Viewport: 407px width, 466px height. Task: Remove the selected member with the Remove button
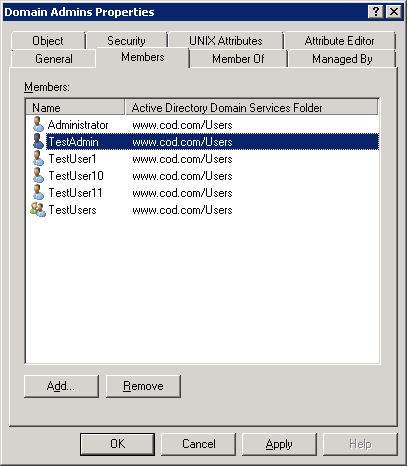click(x=143, y=386)
